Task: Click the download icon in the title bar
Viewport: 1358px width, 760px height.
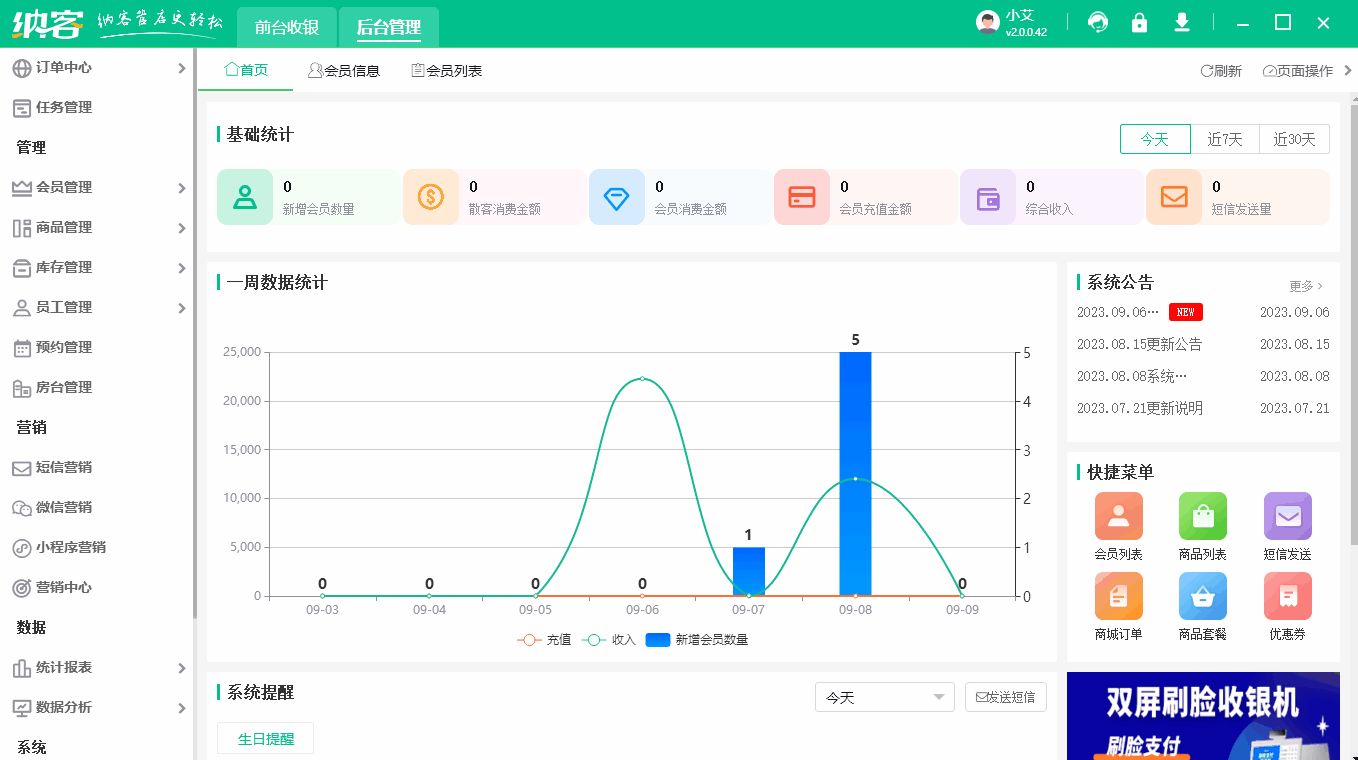Action: [1181, 21]
